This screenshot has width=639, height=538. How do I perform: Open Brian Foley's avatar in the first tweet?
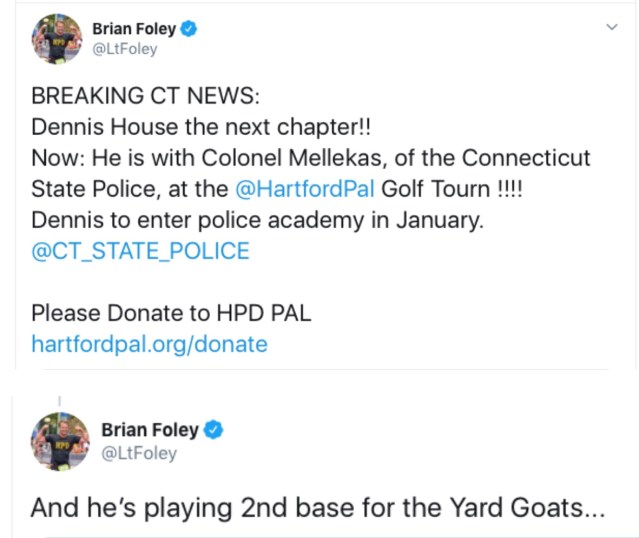(x=55, y=40)
